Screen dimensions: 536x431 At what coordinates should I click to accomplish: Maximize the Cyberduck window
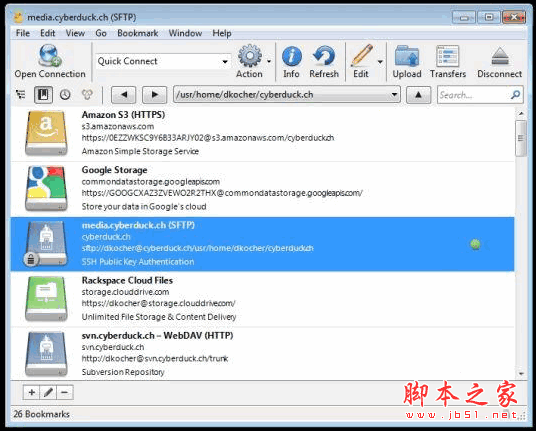[489, 17]
